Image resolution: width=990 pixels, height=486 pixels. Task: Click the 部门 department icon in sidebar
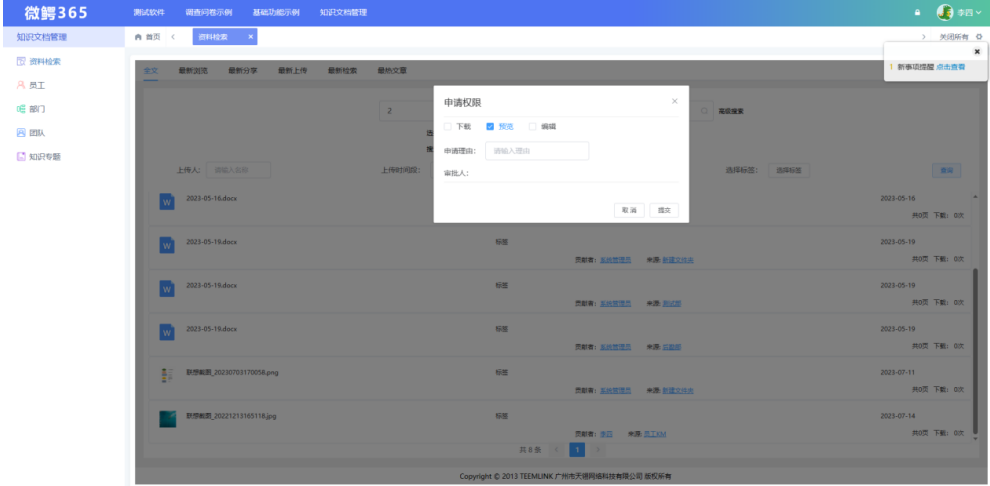(x=21, y=108)
